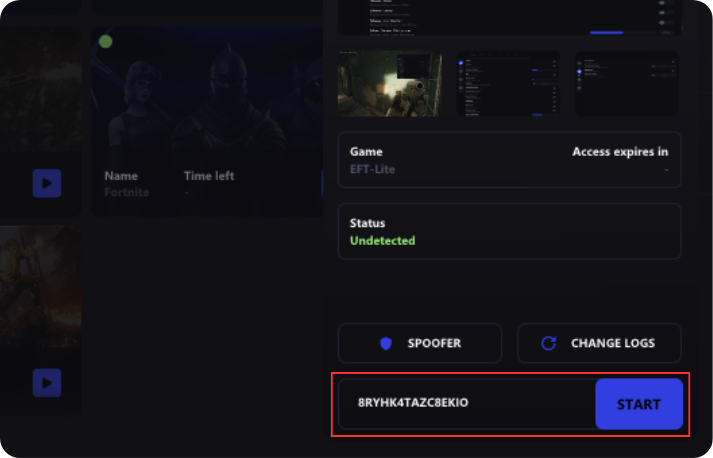Click the Access expires in label
The width and height of the screenshot is (713, 458).
620,152
